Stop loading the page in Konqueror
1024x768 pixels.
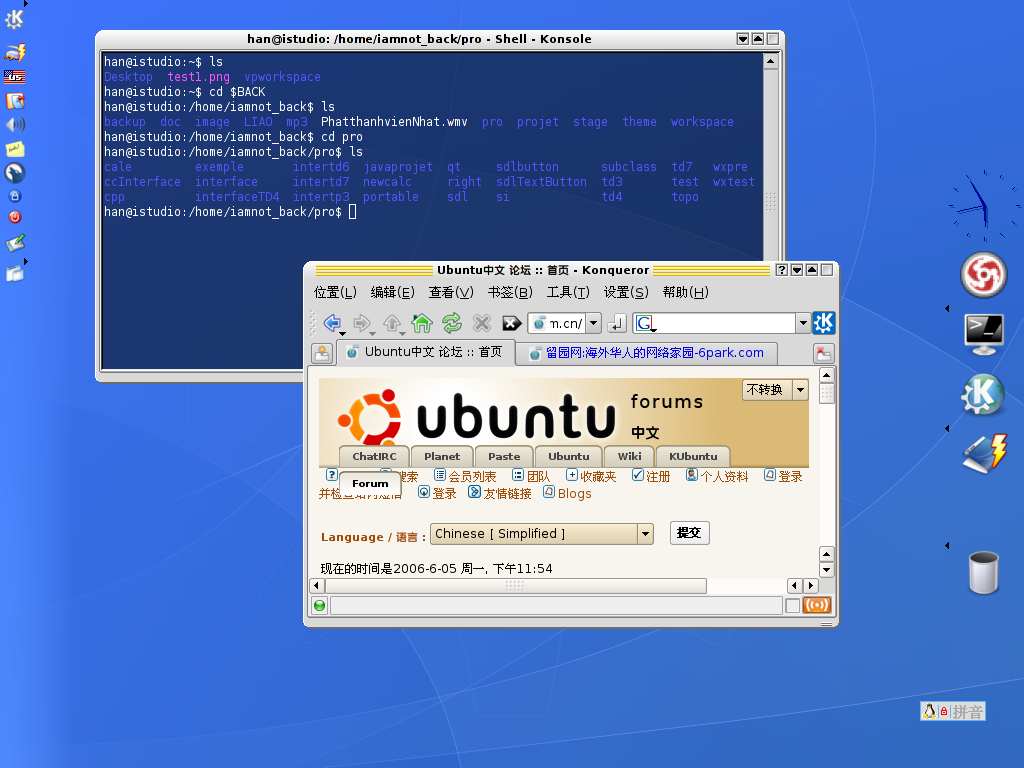tap(482, 323)
